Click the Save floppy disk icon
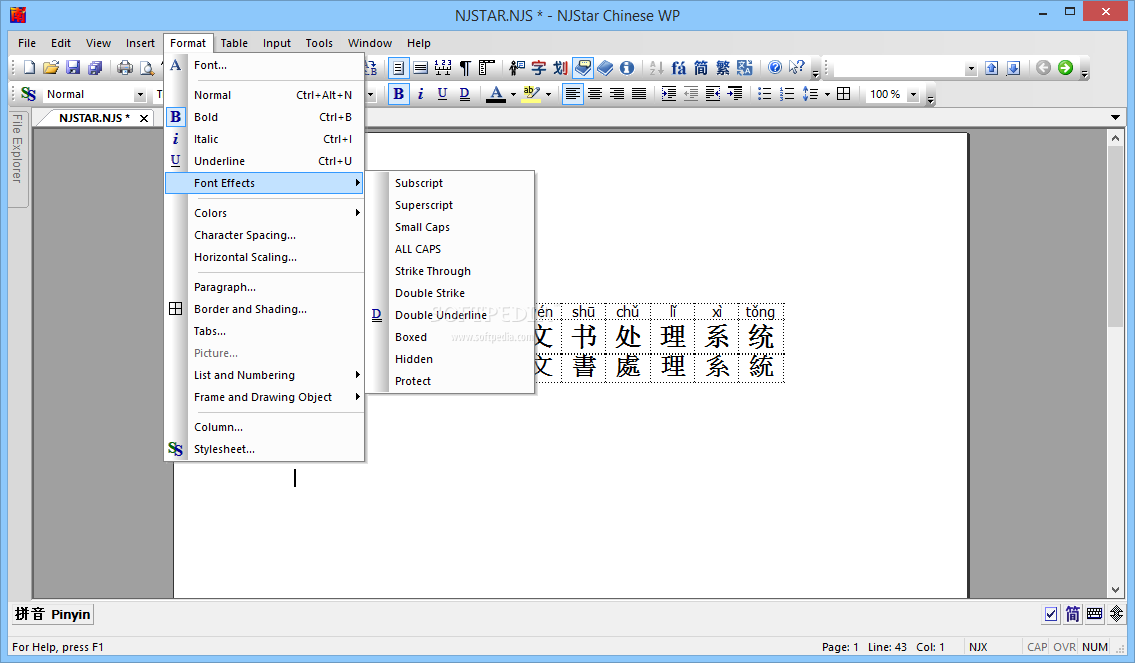The width and height of the screenshot is (1135, 663). [73, 68]
